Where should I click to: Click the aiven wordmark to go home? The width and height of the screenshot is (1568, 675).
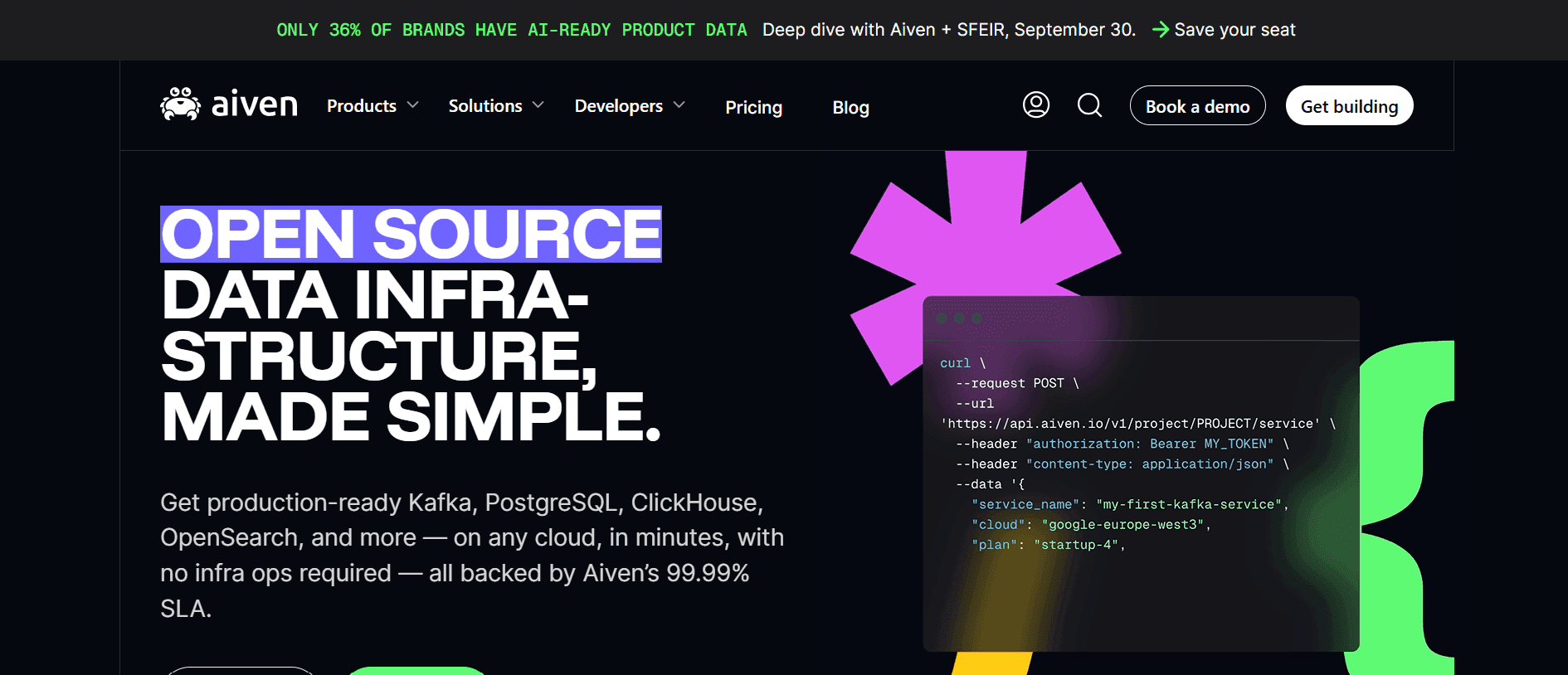254,104
